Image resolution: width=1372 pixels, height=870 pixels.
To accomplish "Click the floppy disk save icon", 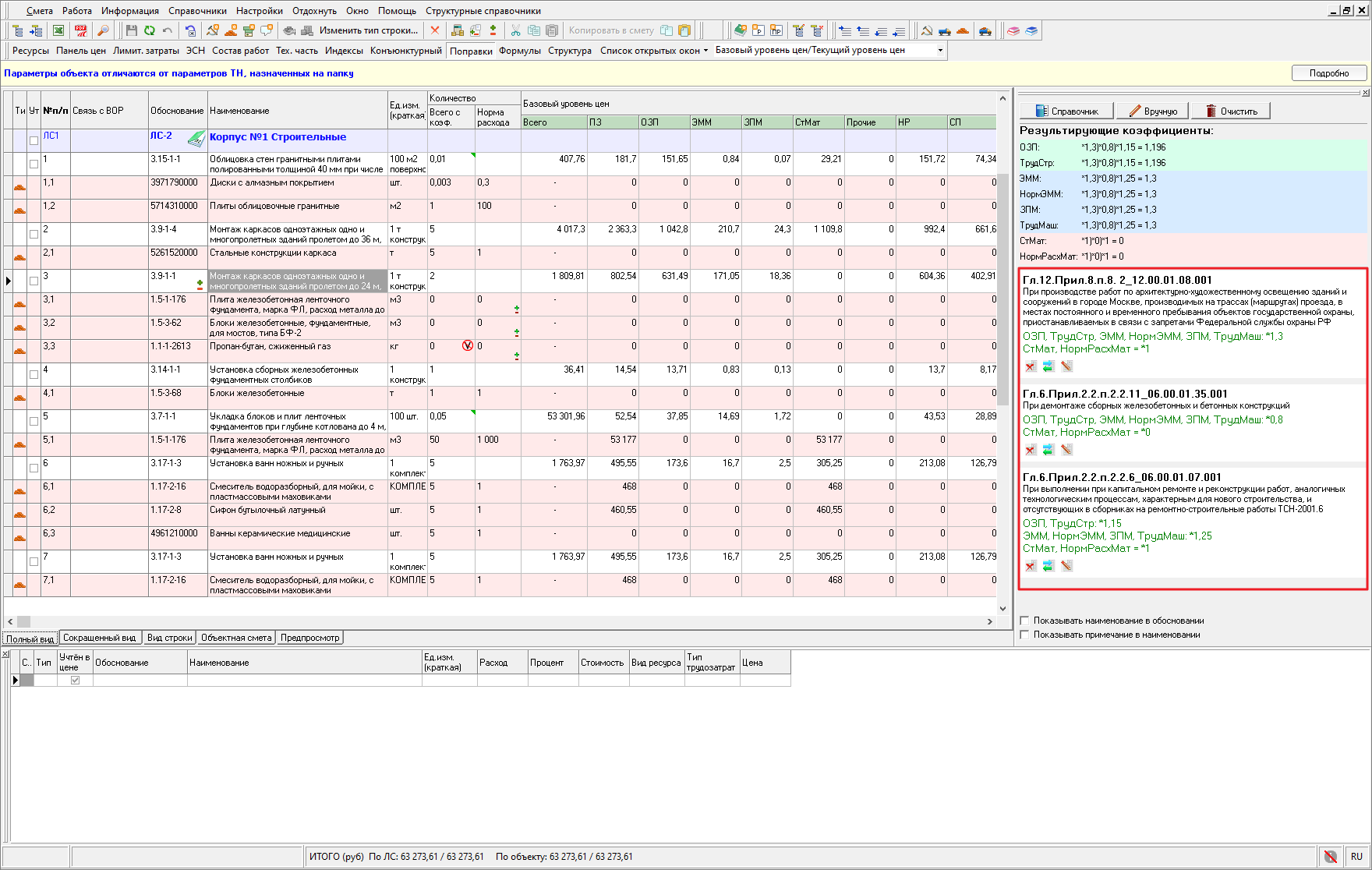I will click(131, 30).
